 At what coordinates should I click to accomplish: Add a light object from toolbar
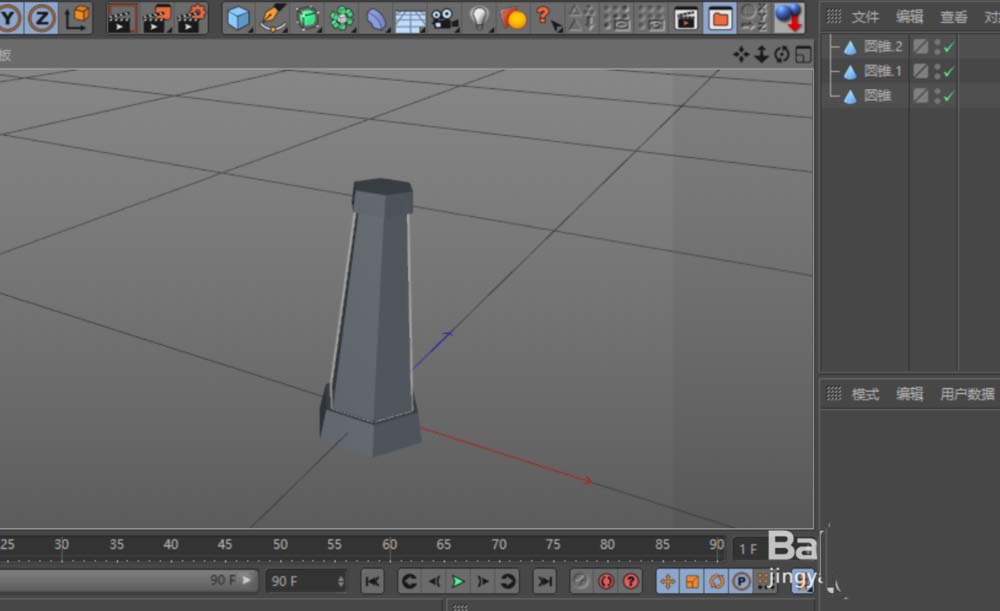click(478, 17)
